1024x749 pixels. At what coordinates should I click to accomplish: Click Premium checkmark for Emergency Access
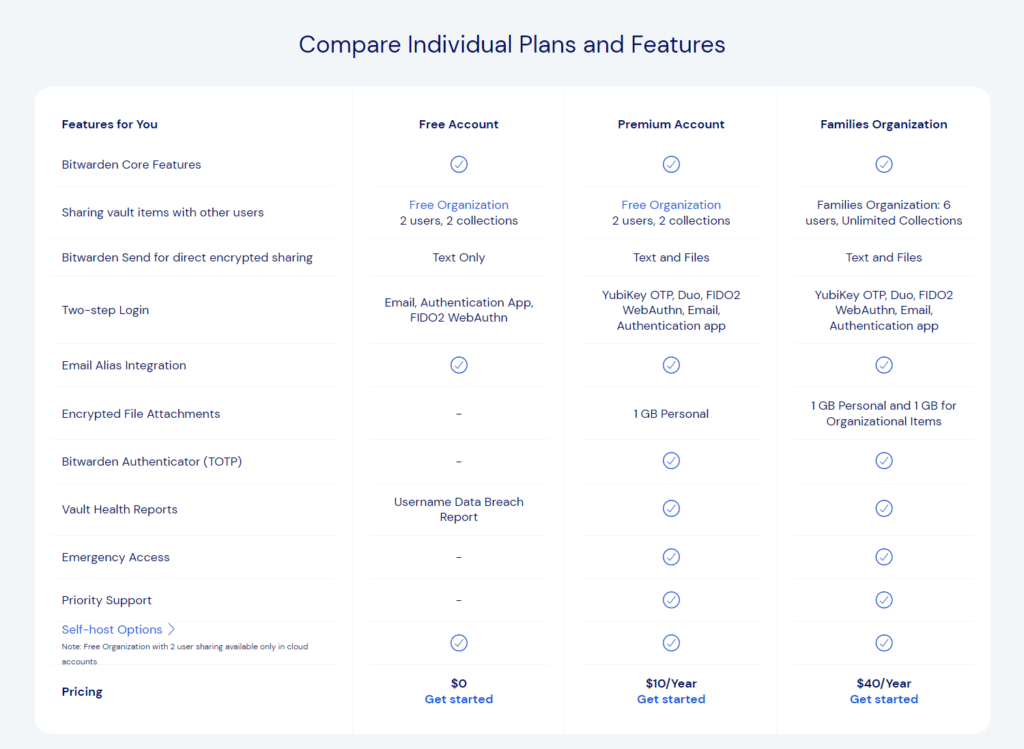click(x=671, y=557)
